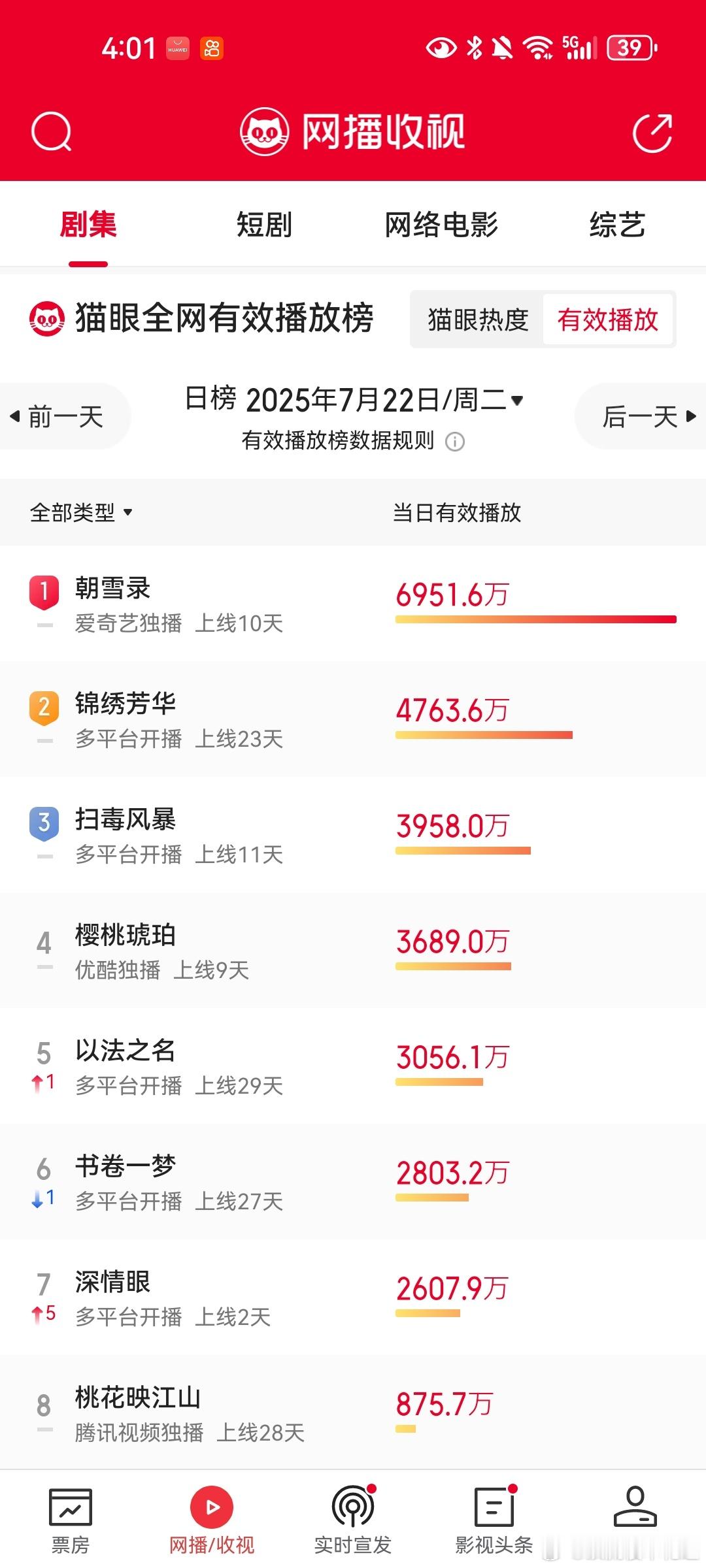Select the 综艺 tab
The image size is (706, 1568).
click(617, 225)
